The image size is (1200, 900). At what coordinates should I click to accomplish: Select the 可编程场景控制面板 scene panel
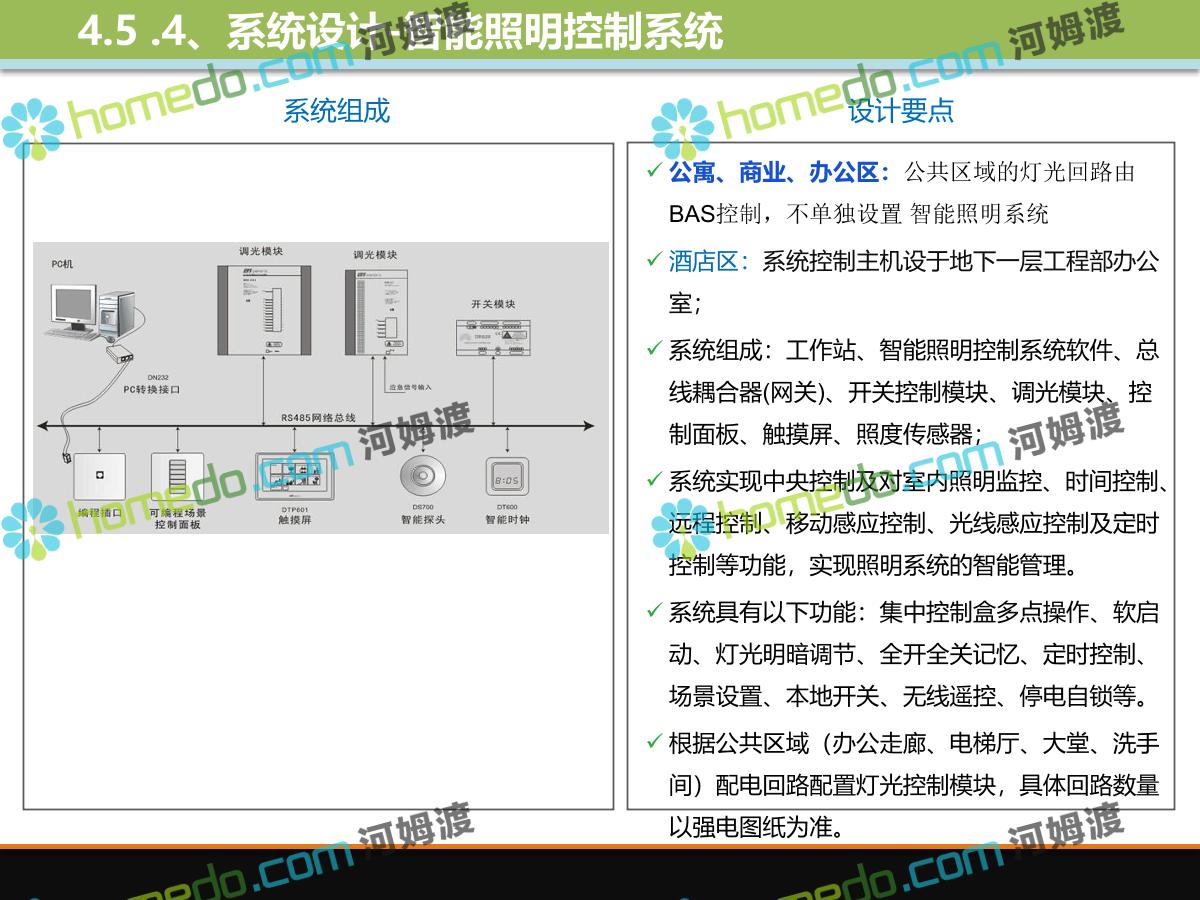[177, 477]
